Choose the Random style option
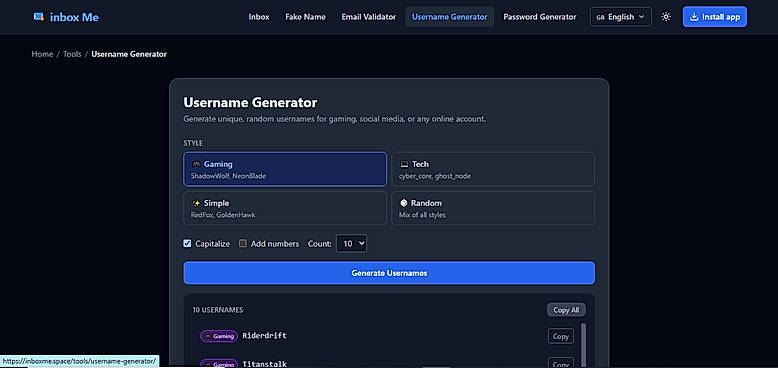Viewport: 778px width, 368px height. tap(493, 208)
